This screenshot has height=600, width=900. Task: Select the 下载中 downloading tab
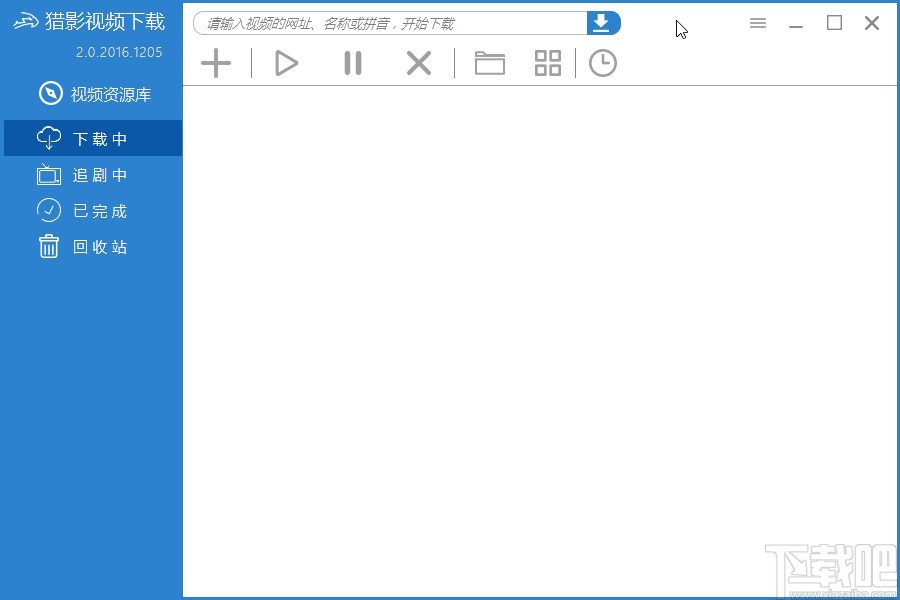click(x=93, y=138)
